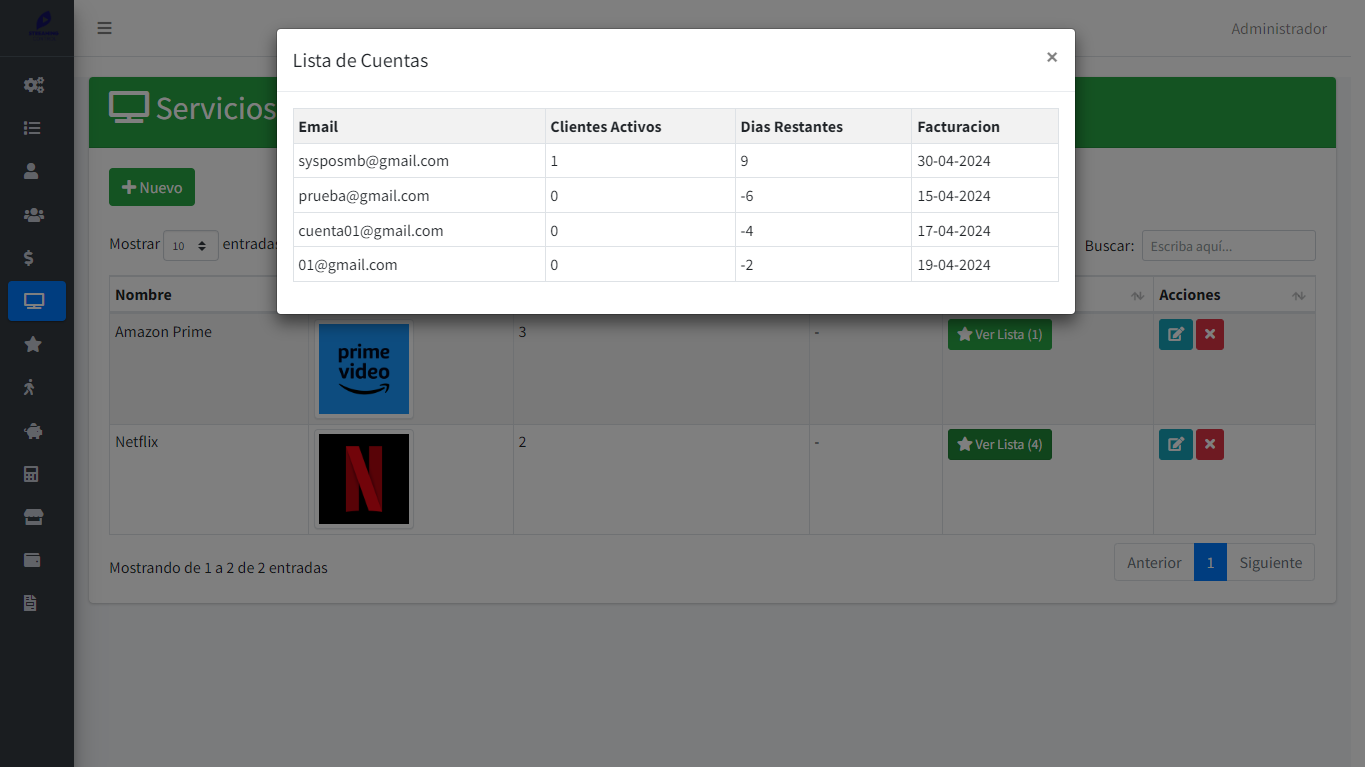Open Ver Lista (1) for Amazon Prime
Screen dimensions: 1365x767
point(999,334)
